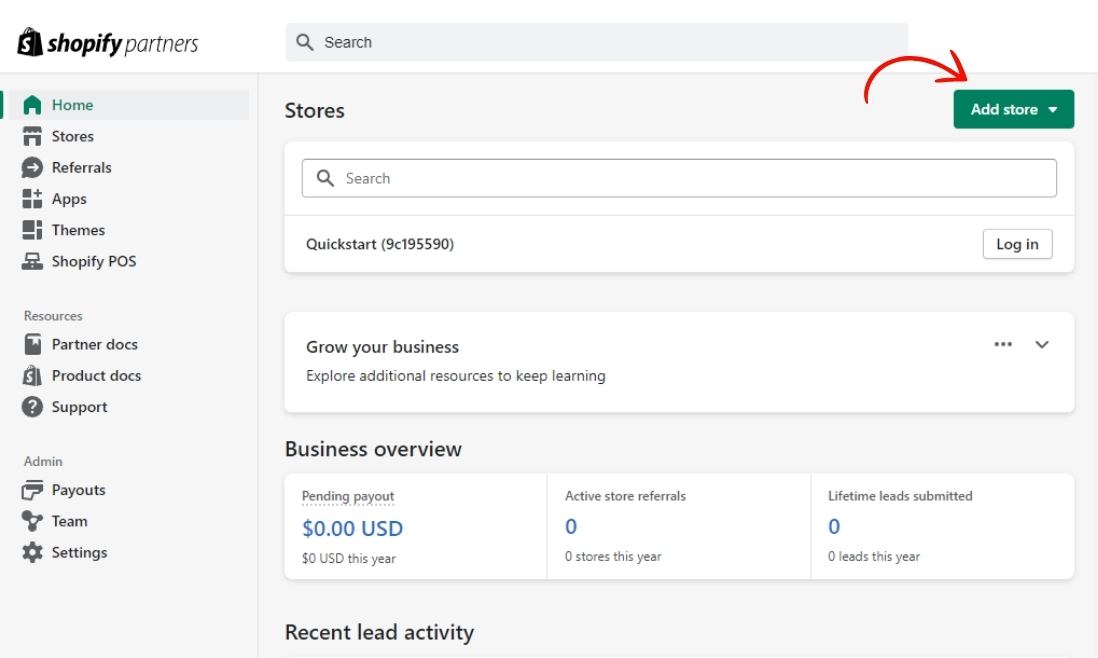Click the Stores storefront icon
The image size is (1098, 658).
(32, 136)
